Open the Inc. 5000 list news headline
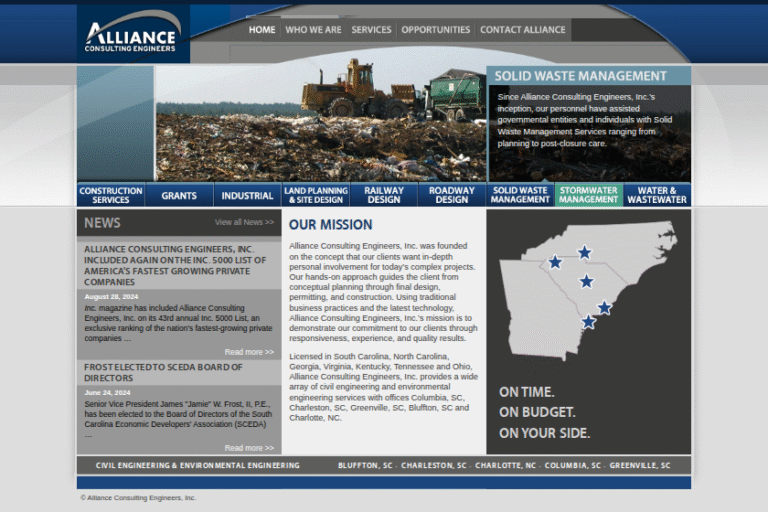This screenshot has height=512, width=768. point(175,265)
